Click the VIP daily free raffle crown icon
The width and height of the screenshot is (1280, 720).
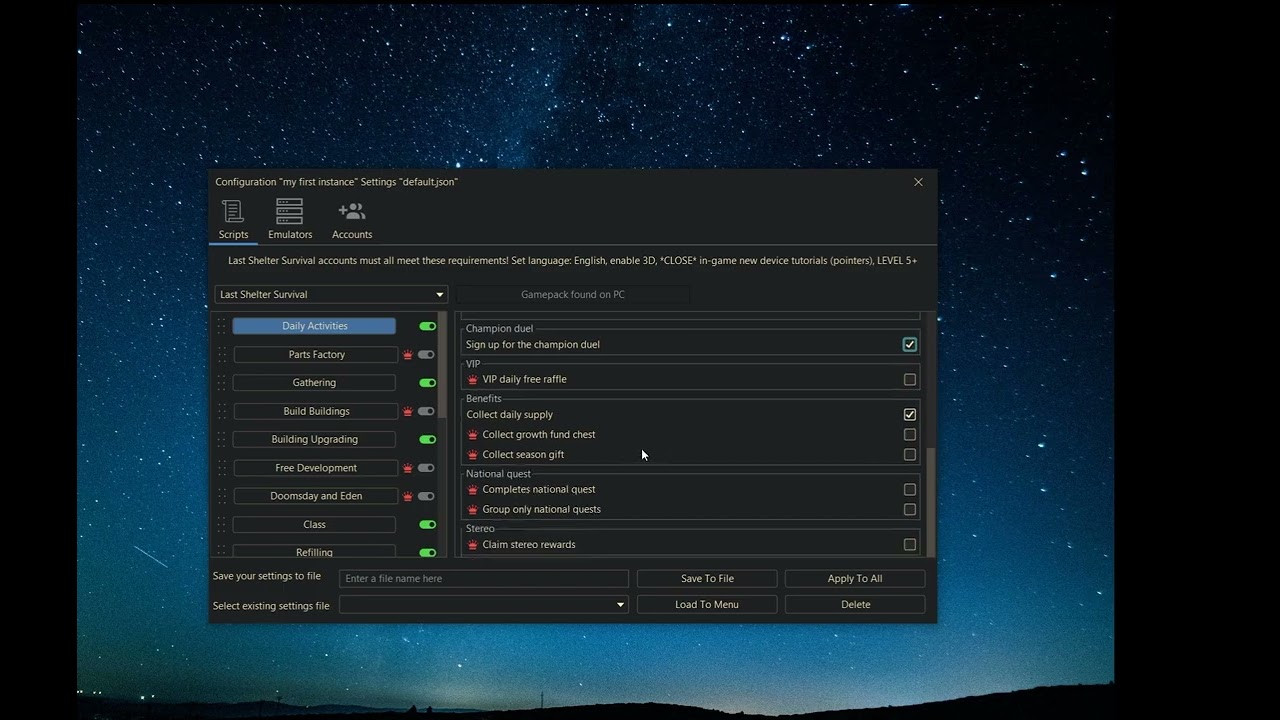point(473,379)
